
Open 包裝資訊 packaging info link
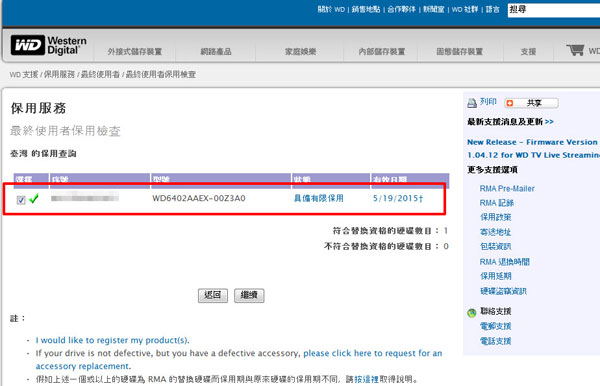tap(496, 246)
